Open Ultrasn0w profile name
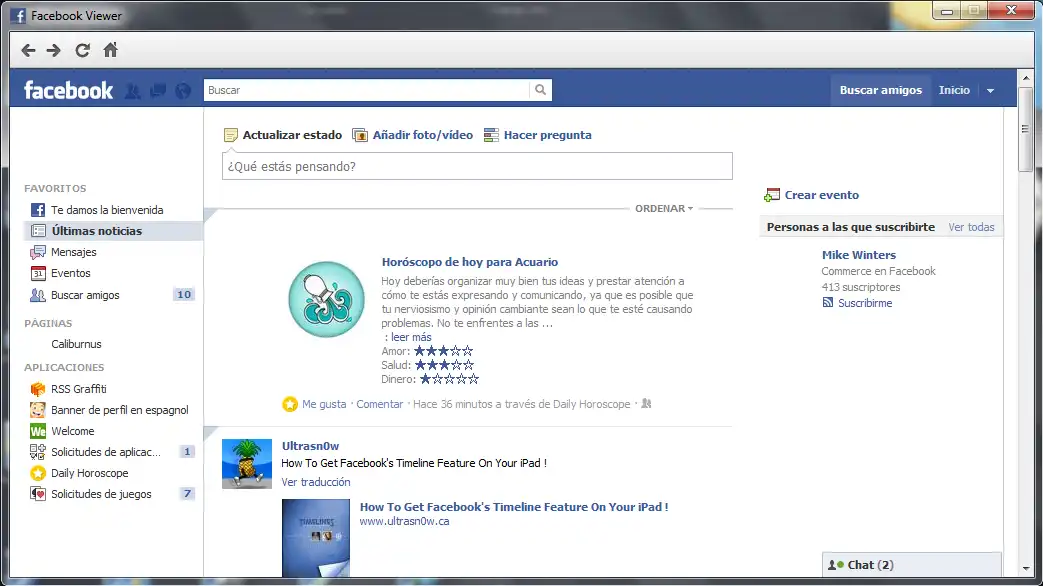 click(310, 446)
